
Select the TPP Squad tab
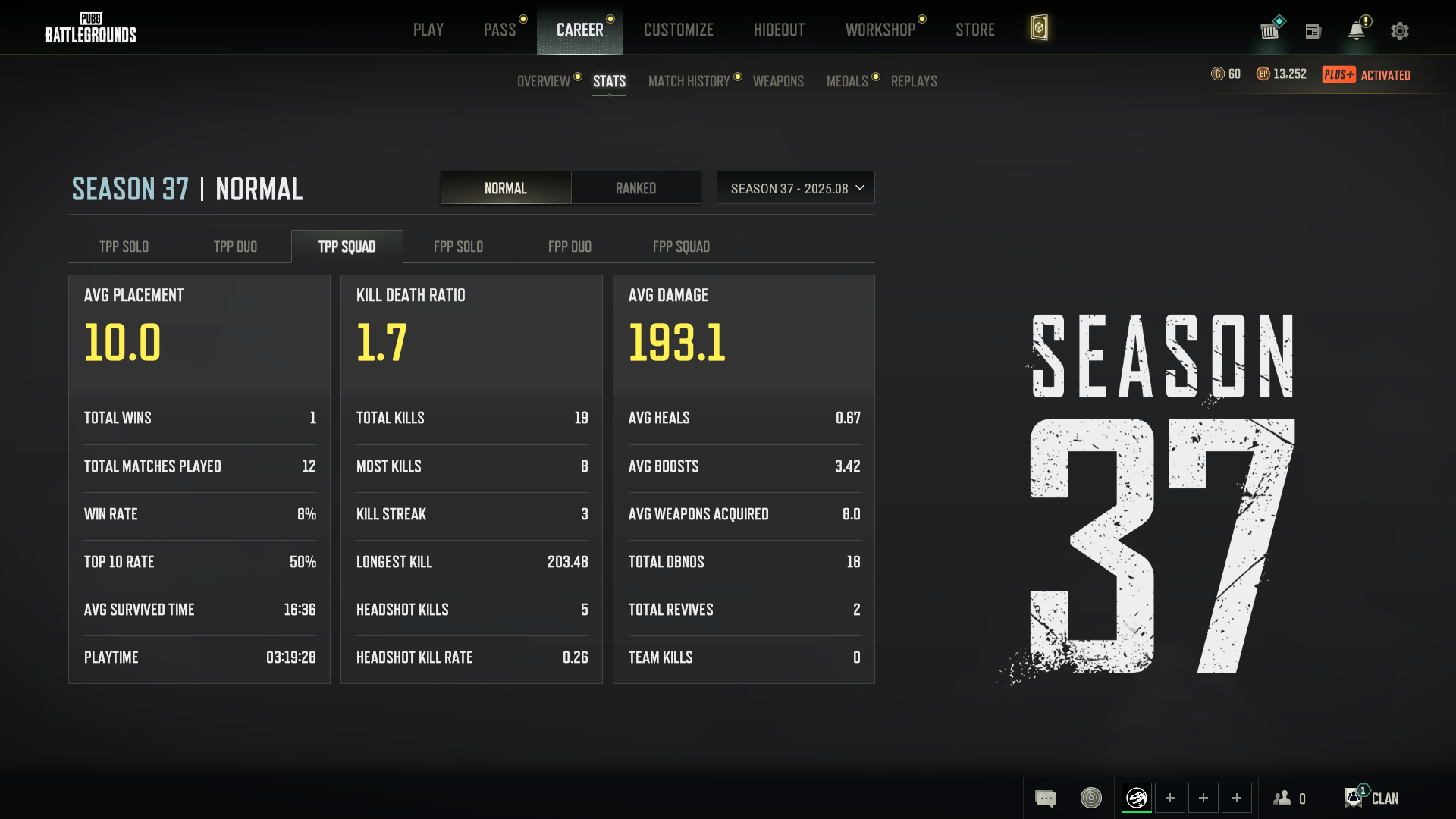coord(347,246)
